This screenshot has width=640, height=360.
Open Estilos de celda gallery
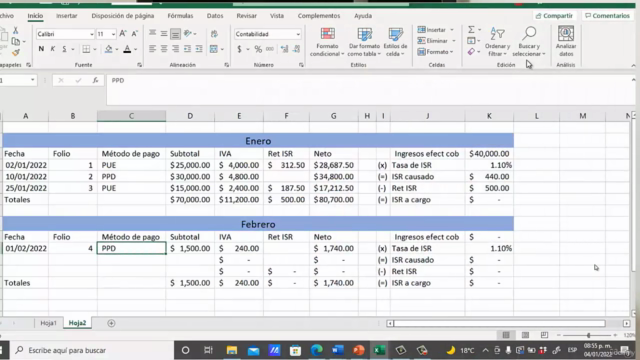(x=395, y=42)
